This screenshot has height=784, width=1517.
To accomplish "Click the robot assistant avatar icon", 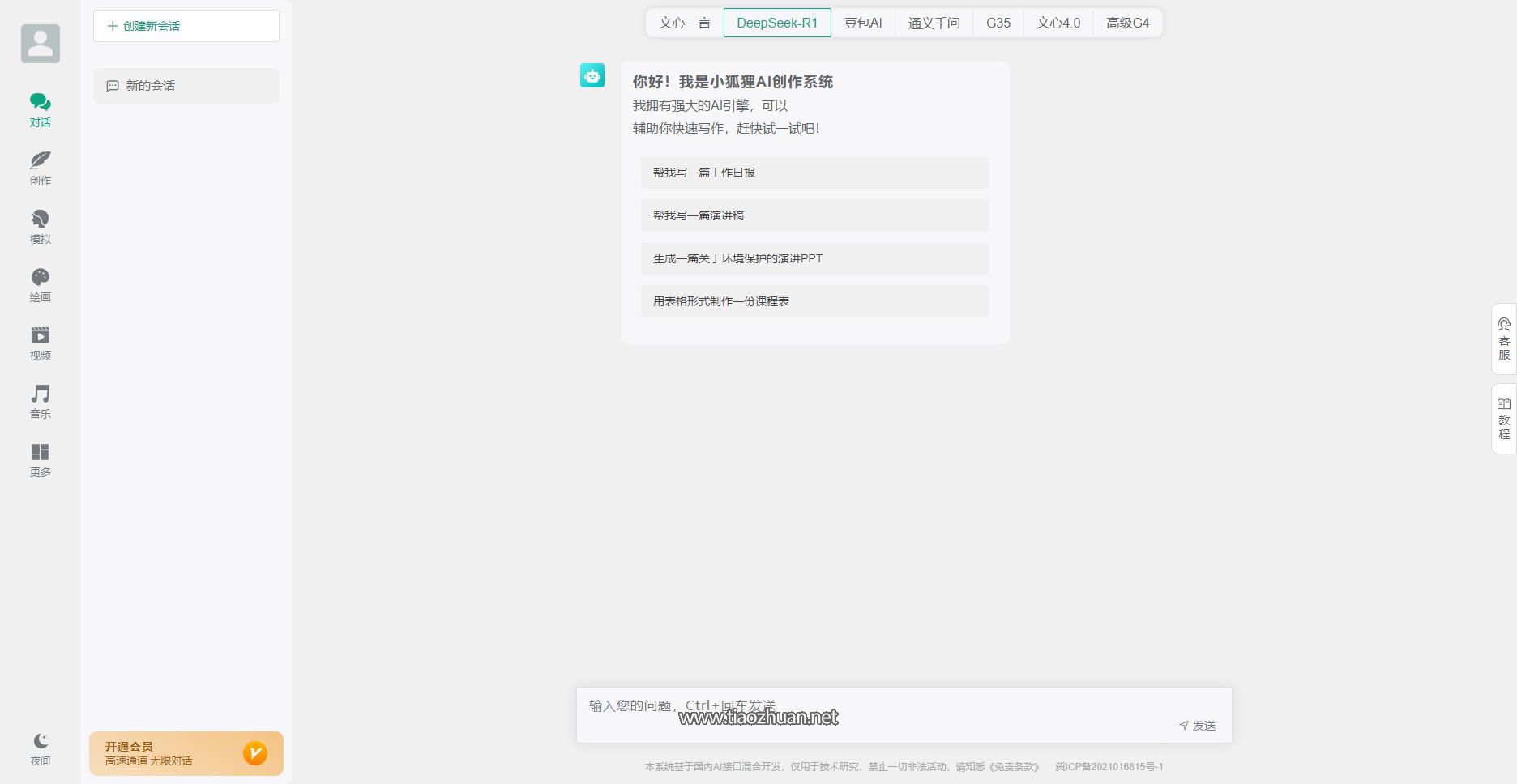I will 592,75.
